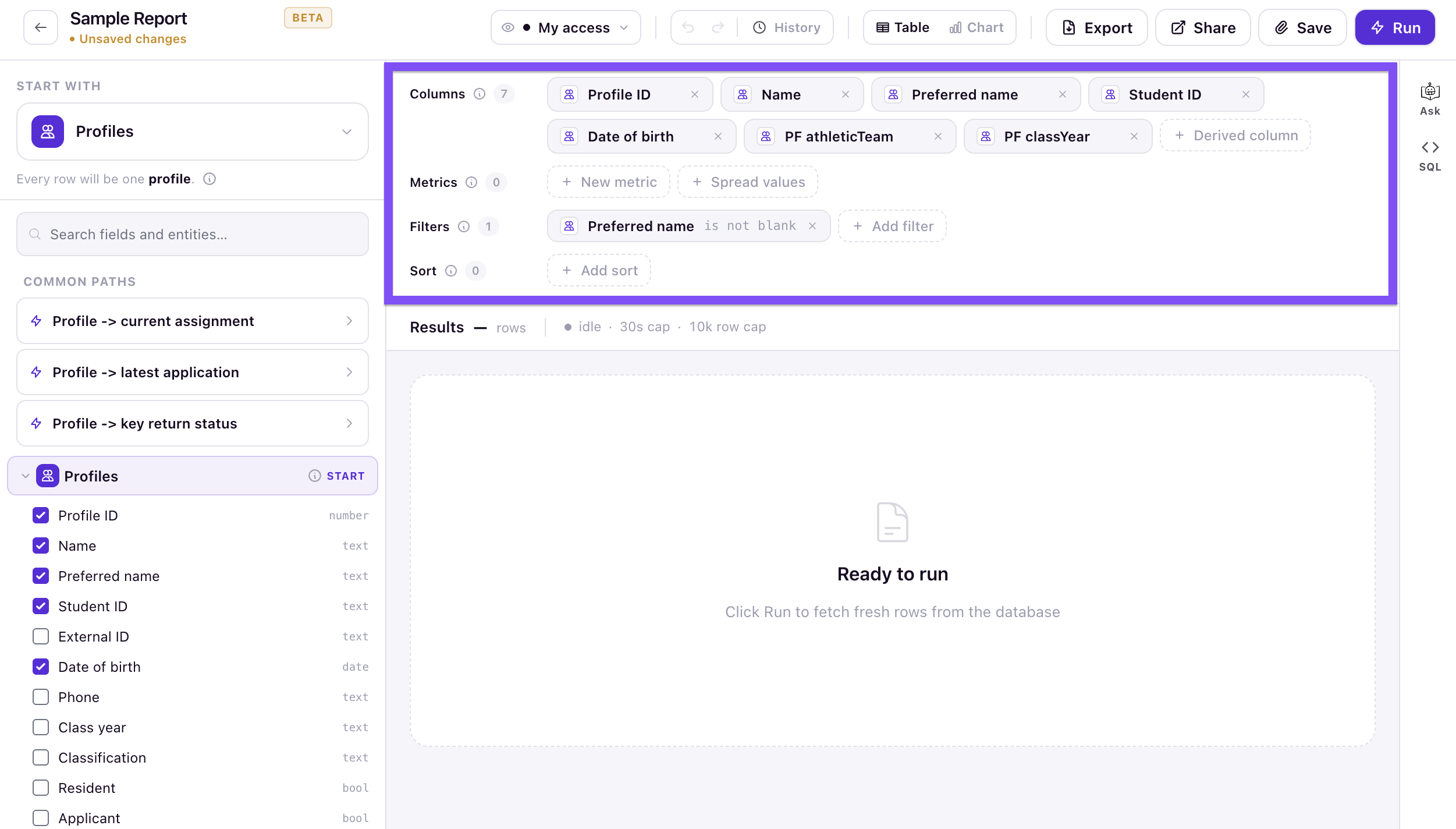Click the redo arrow icon

tap(718, 27)
